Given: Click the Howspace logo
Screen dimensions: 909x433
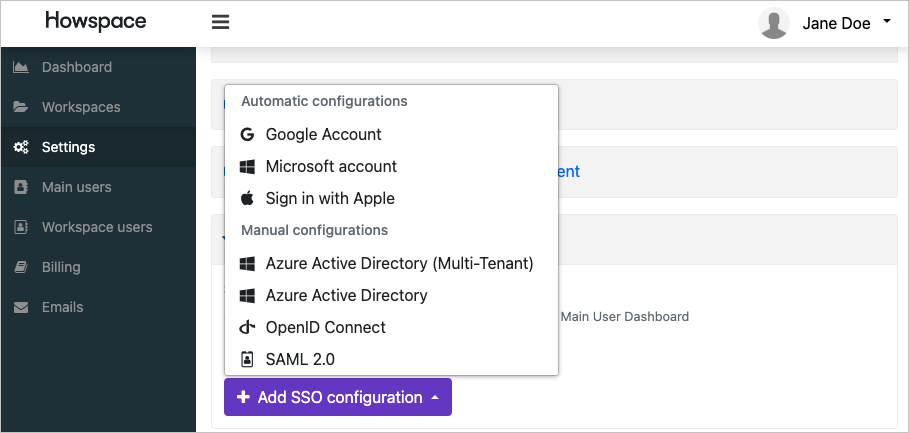Looking at the screenshot, I should [x=96, y=21].
